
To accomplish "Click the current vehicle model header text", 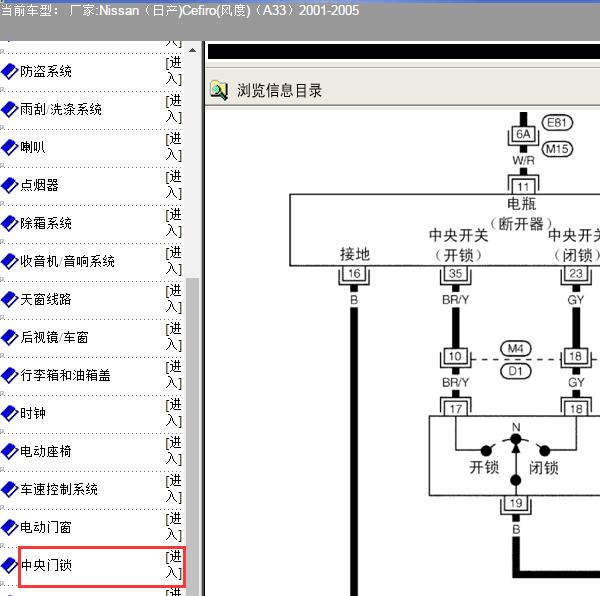I will 180,10.
